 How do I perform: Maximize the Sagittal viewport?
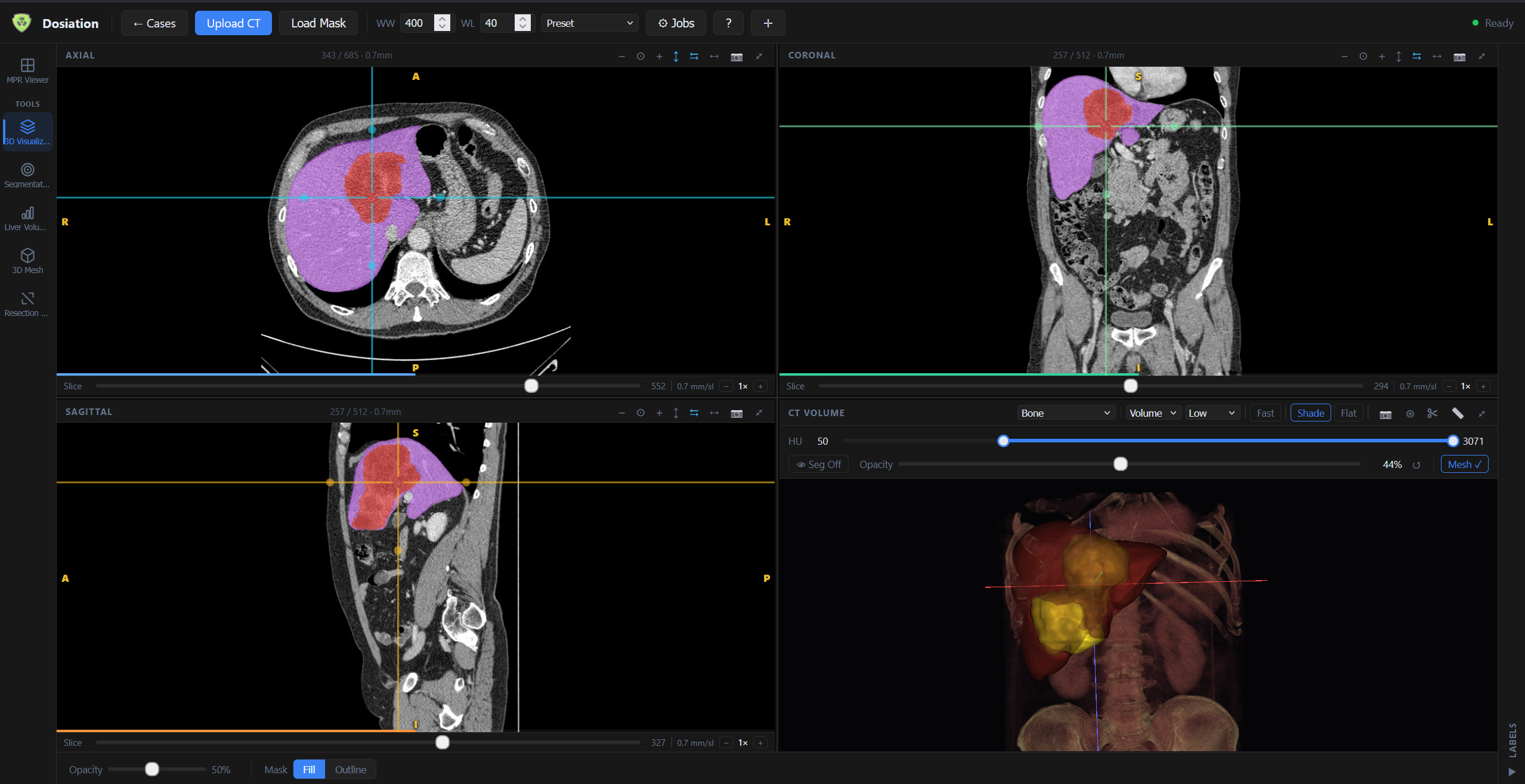point(759,413)
